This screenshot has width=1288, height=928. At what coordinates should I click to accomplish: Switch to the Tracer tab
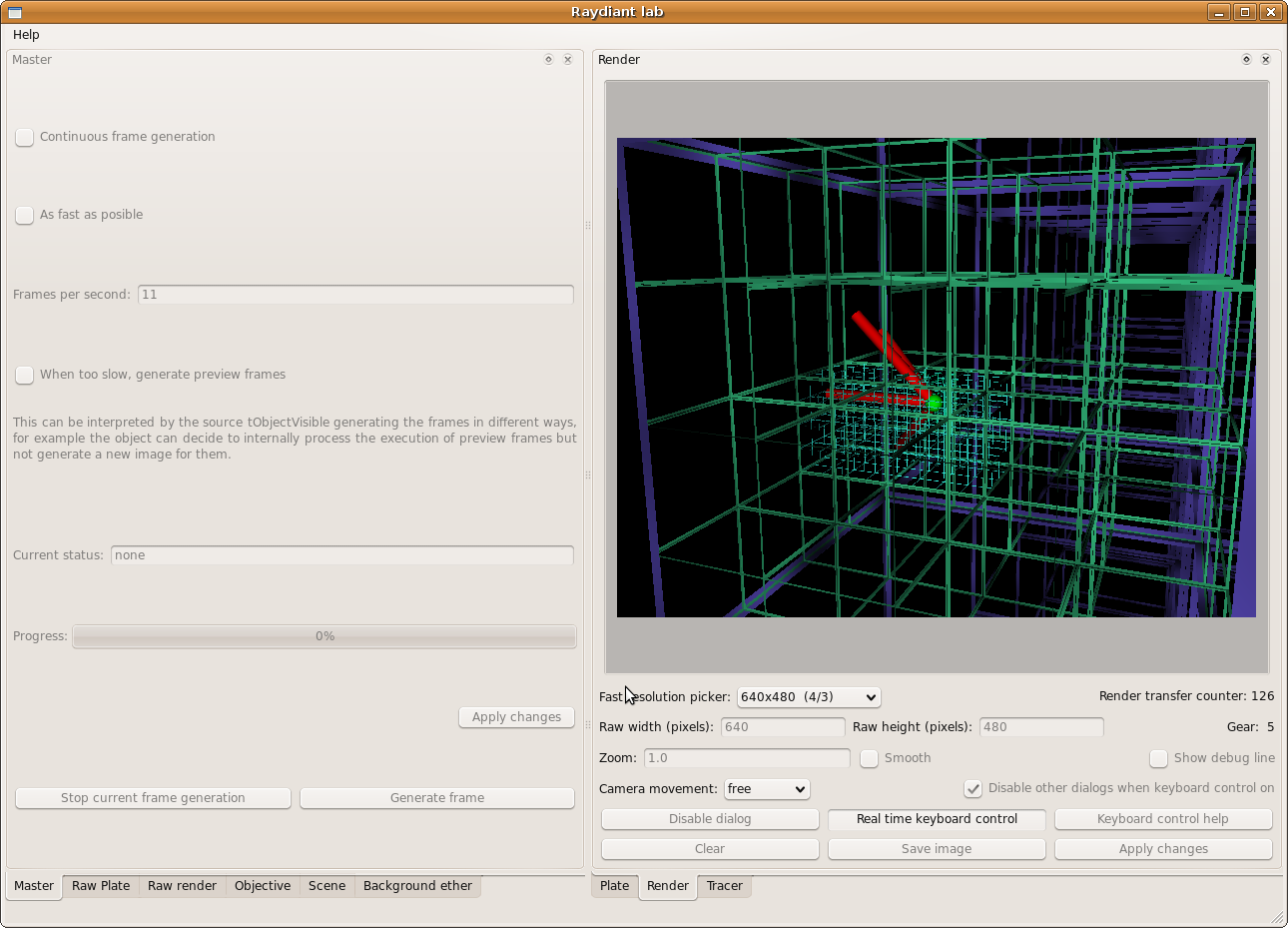(x=724, y=886)
